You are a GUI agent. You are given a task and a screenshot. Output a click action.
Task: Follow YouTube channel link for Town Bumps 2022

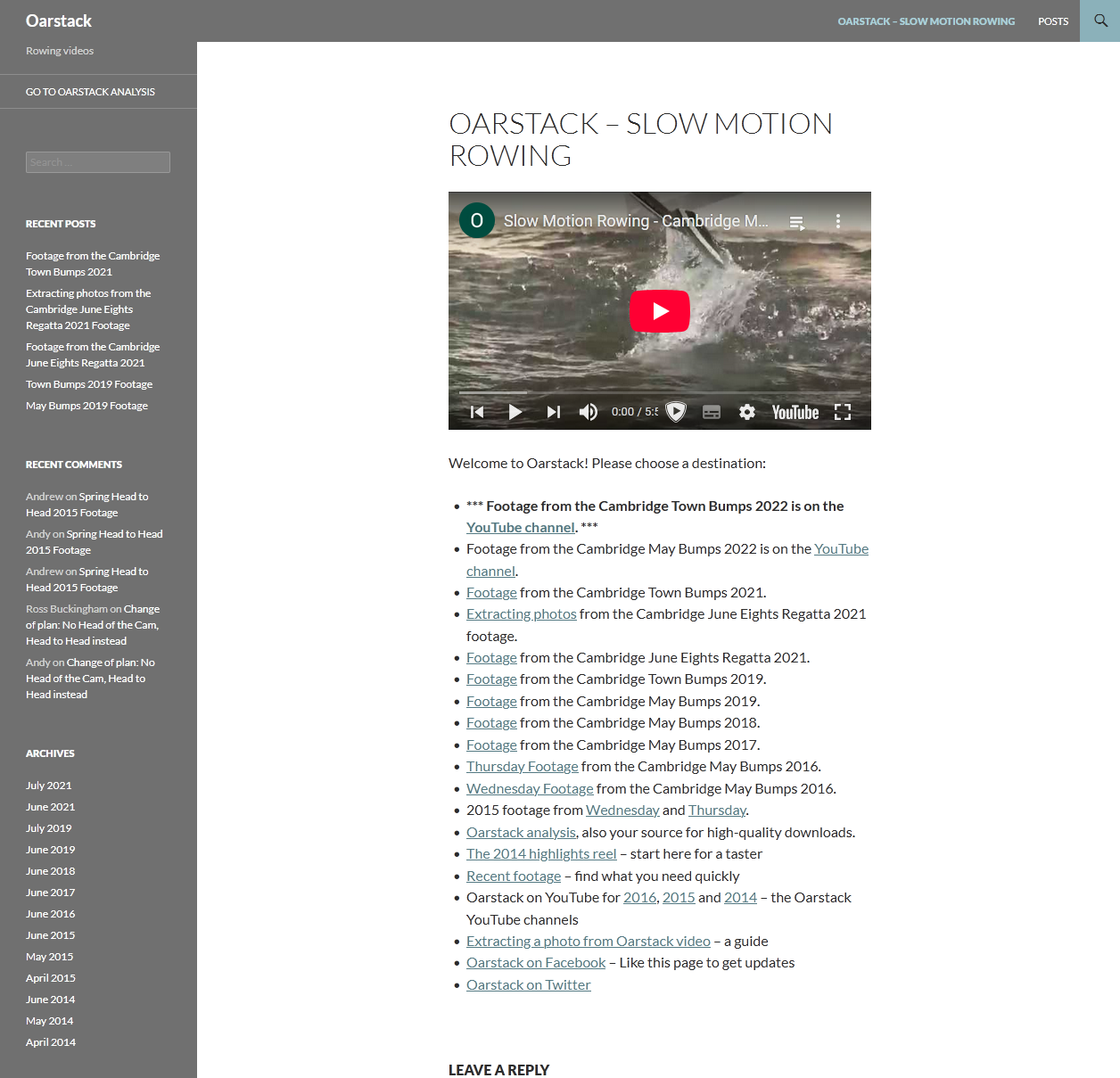coord(521,528)
